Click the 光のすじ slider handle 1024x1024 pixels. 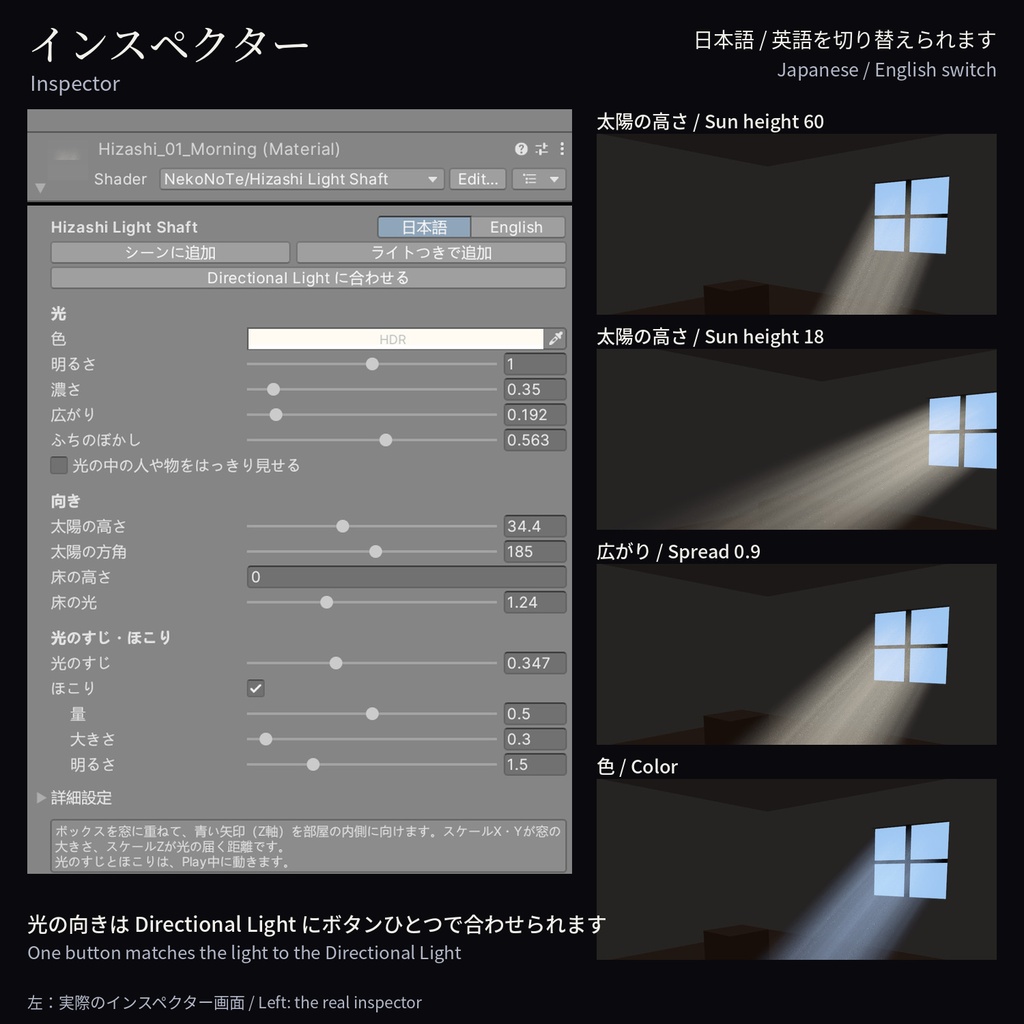pos(336,663)
